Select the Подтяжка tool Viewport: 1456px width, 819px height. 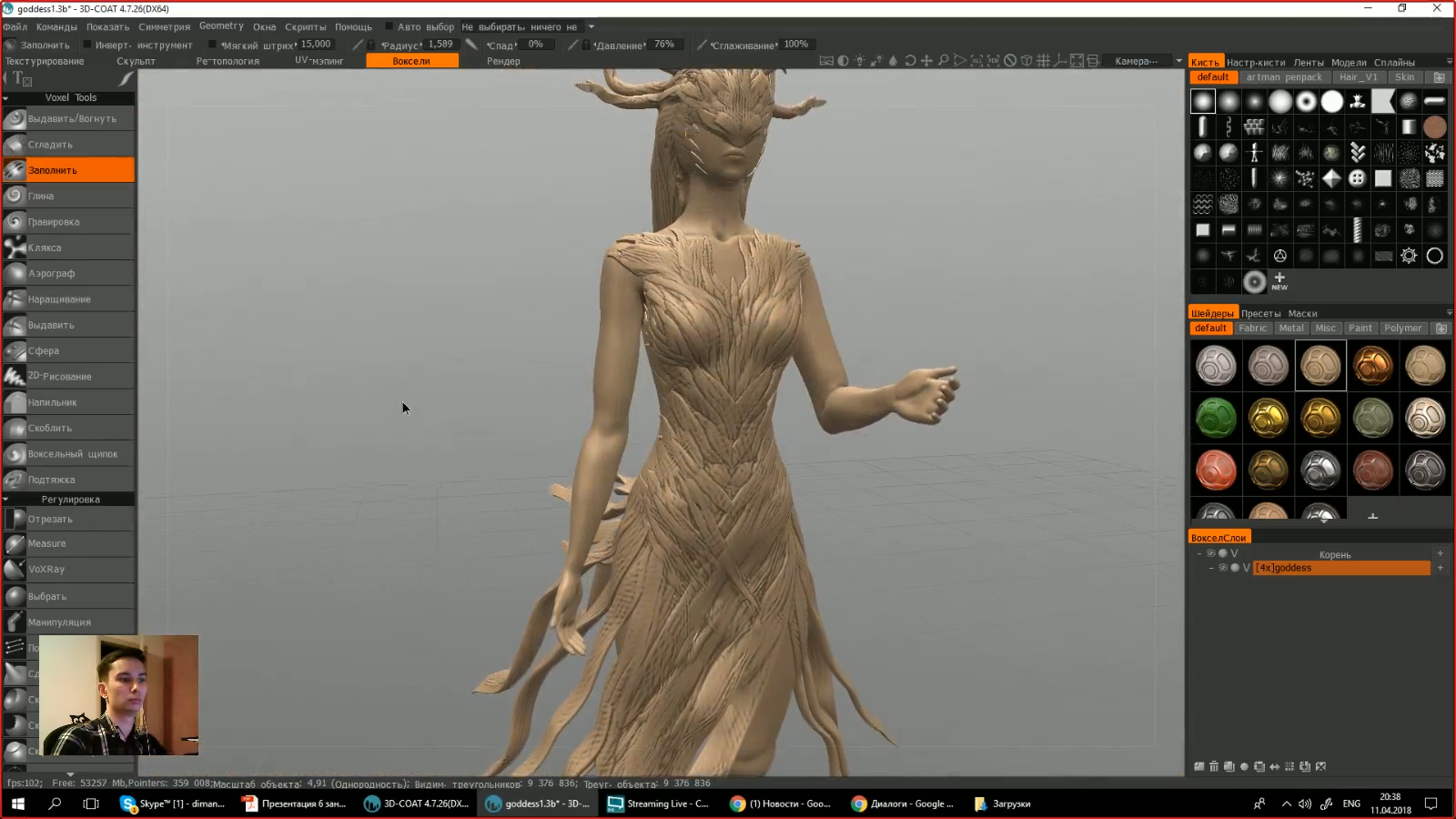(x=68, y=480)
